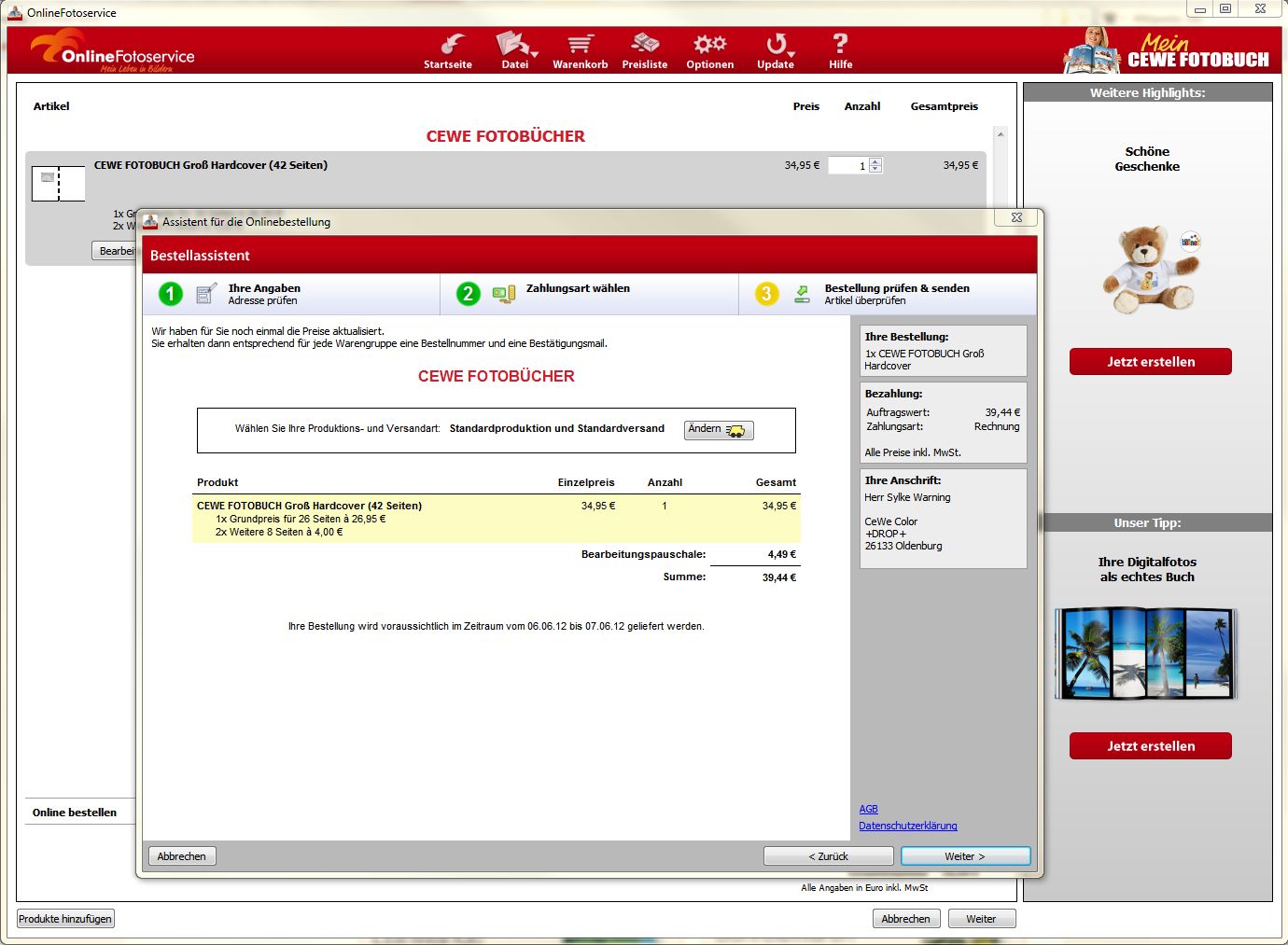The image size is (1288, 945).
Task: Click Ändern to change shipping method
Action: pyautogui.click(x=718, y=429)
